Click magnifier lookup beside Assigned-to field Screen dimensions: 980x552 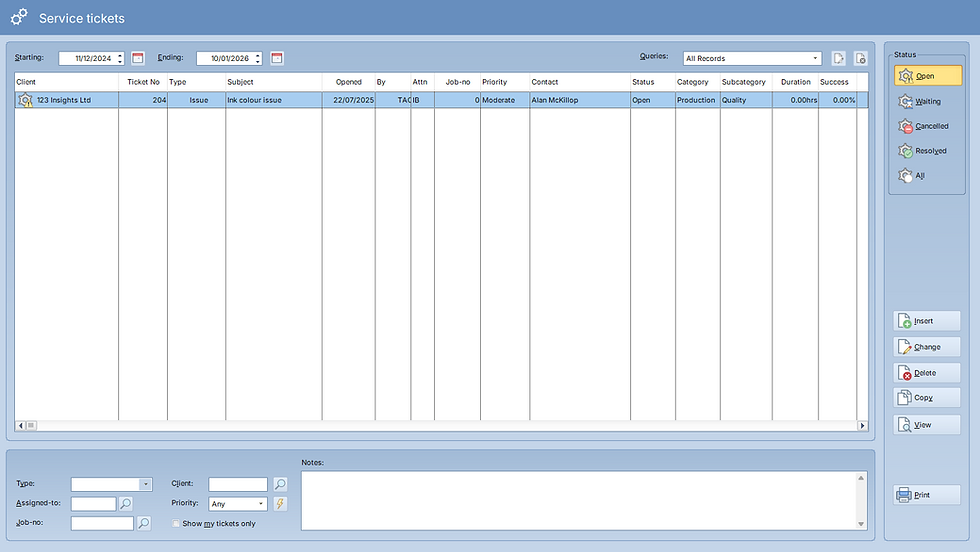[x=126, y=503]
